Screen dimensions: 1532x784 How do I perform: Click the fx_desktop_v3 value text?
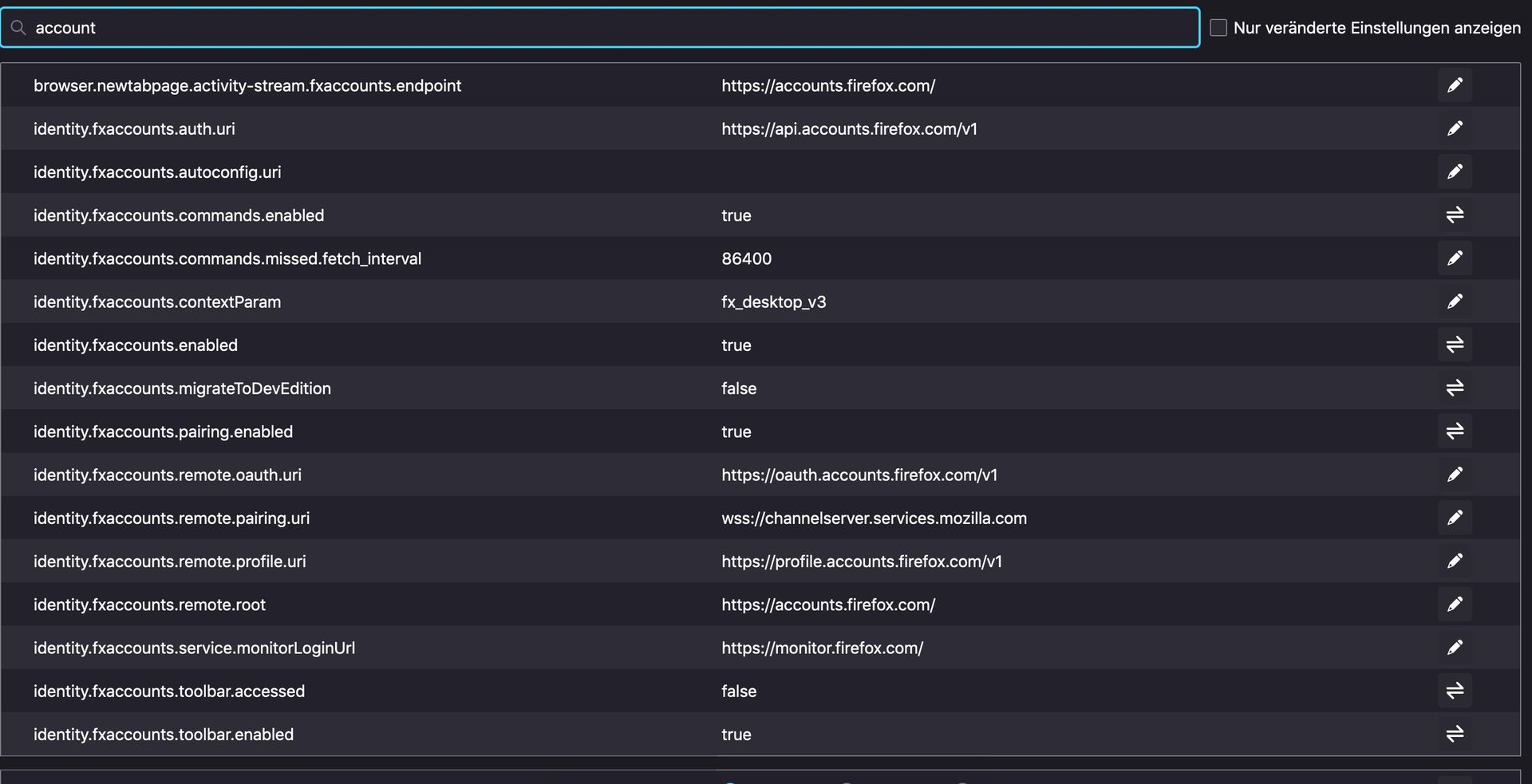(x=773, y=301)
